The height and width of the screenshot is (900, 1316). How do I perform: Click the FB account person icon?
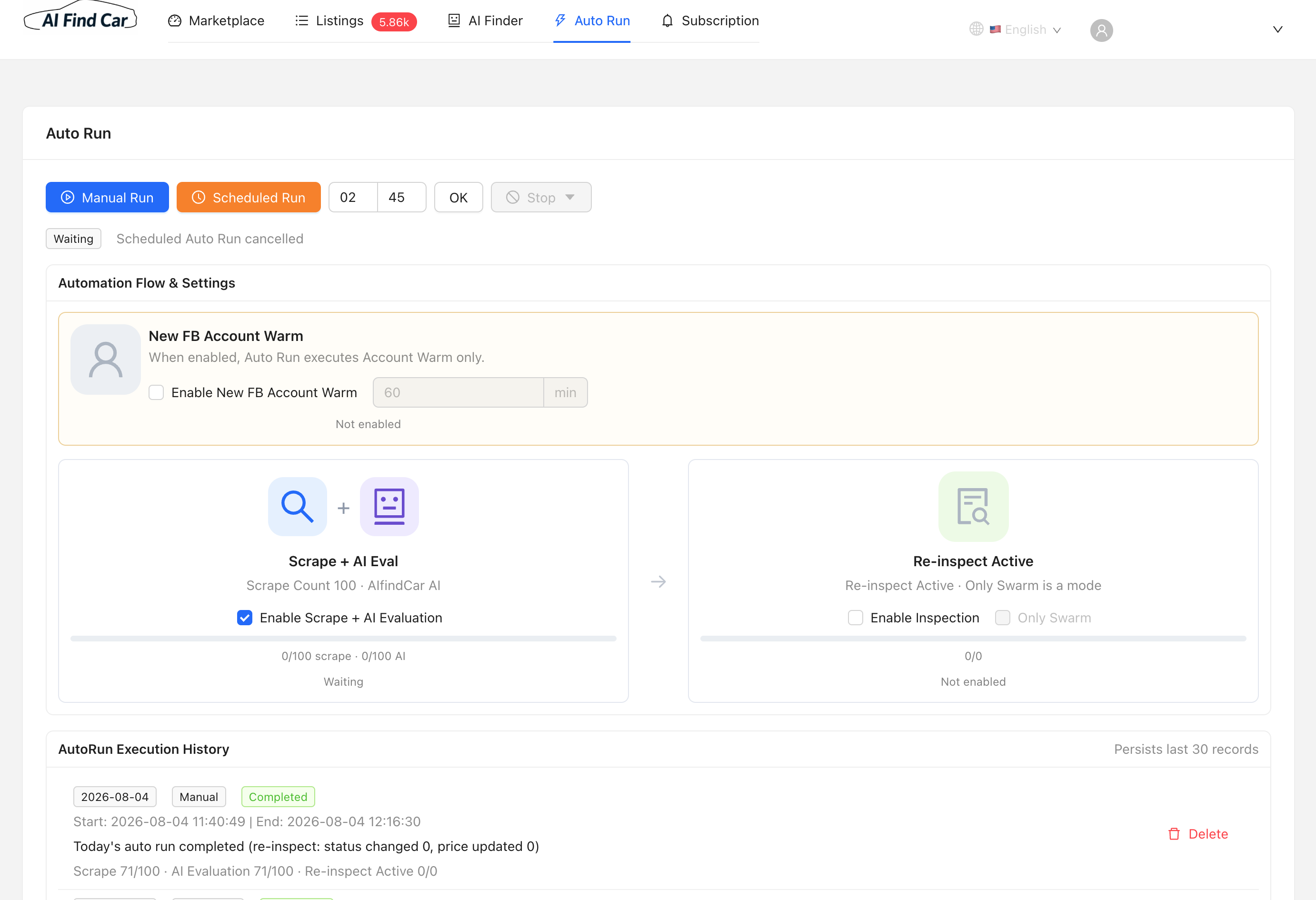tap(106, 360)
